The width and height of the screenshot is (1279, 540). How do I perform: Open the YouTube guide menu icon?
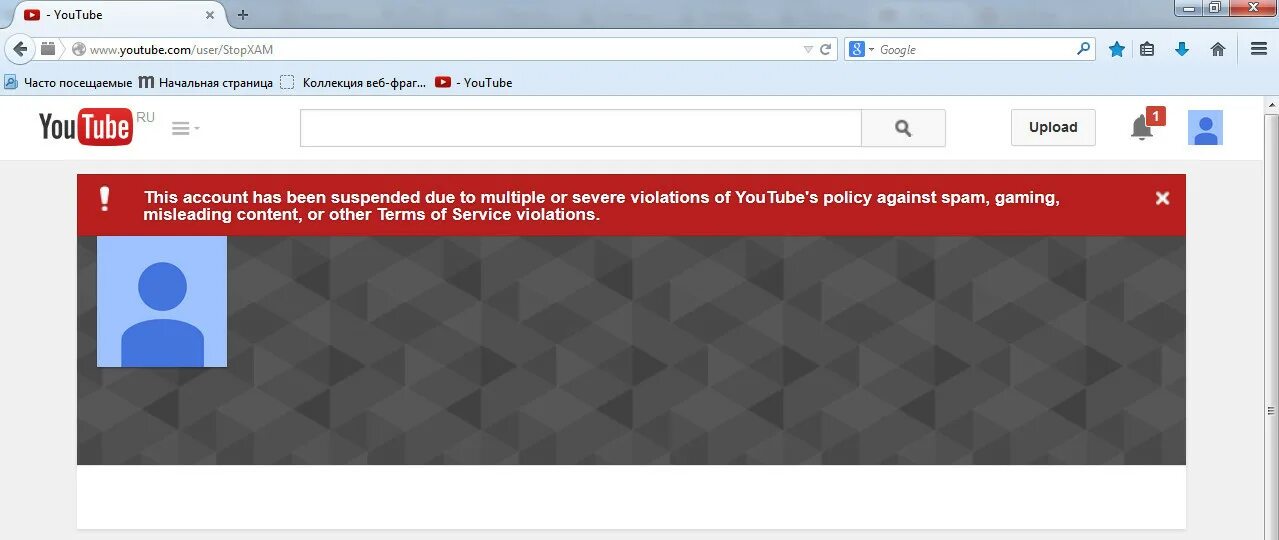coord(185,128)
